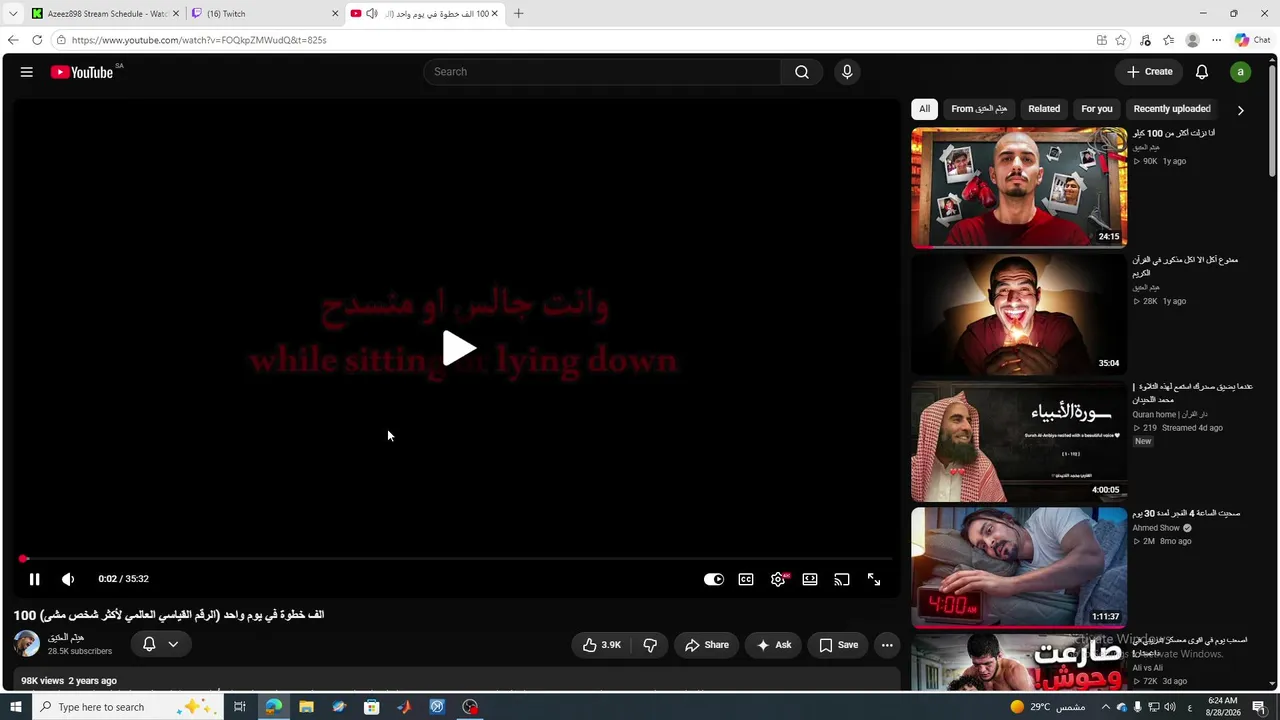
Task: Open browser settings and more menu
Action: point(1216,40)
